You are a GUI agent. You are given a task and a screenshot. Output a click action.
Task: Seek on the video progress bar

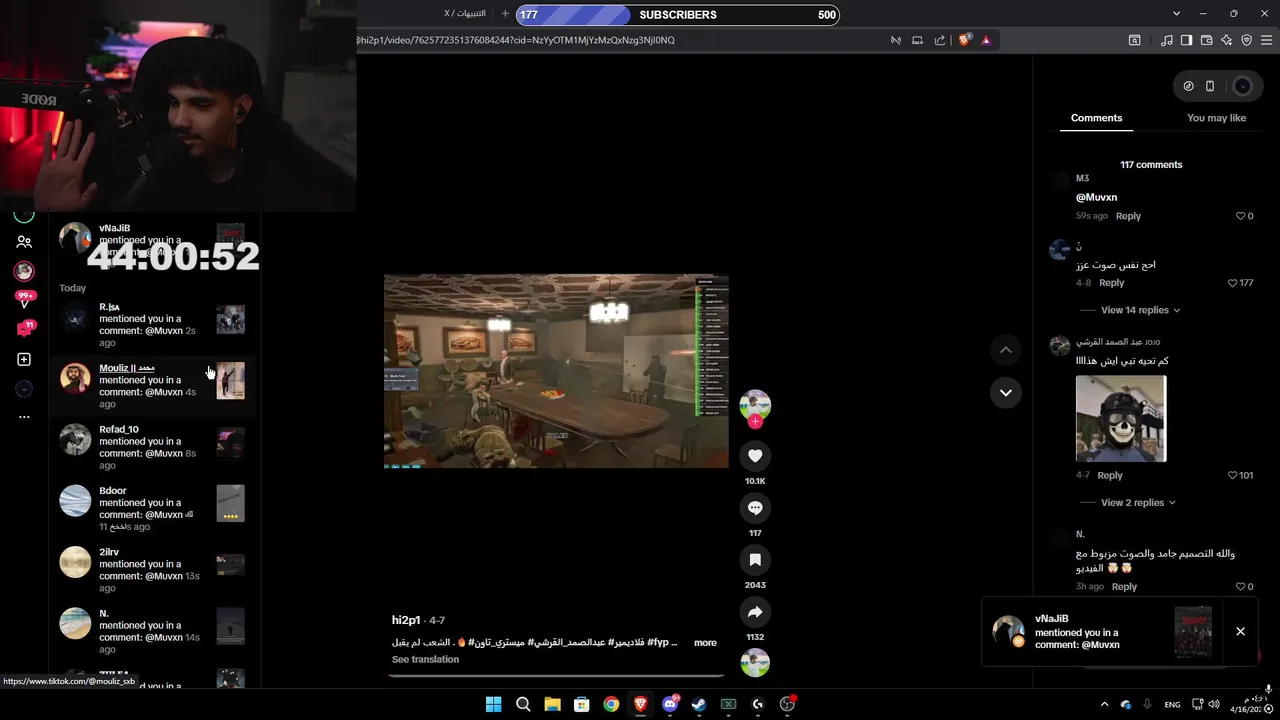pyautogui.click(x=556, y=675)
